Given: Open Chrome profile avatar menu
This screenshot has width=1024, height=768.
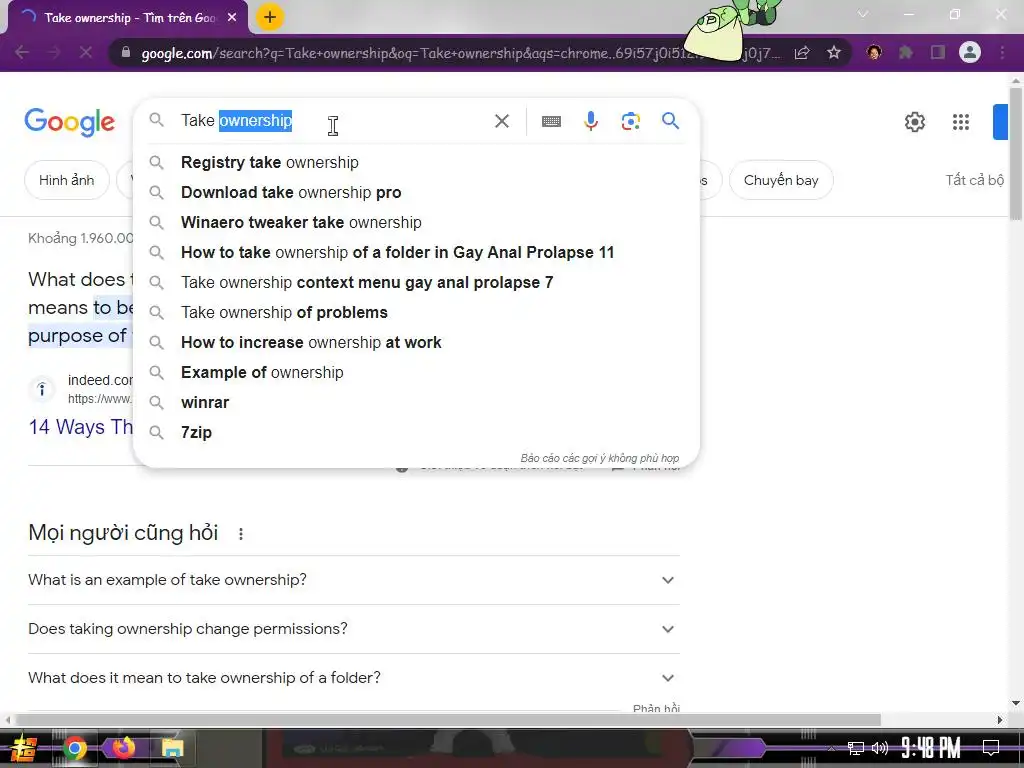Looking at the screenshot, I should (x=970, y=52).
